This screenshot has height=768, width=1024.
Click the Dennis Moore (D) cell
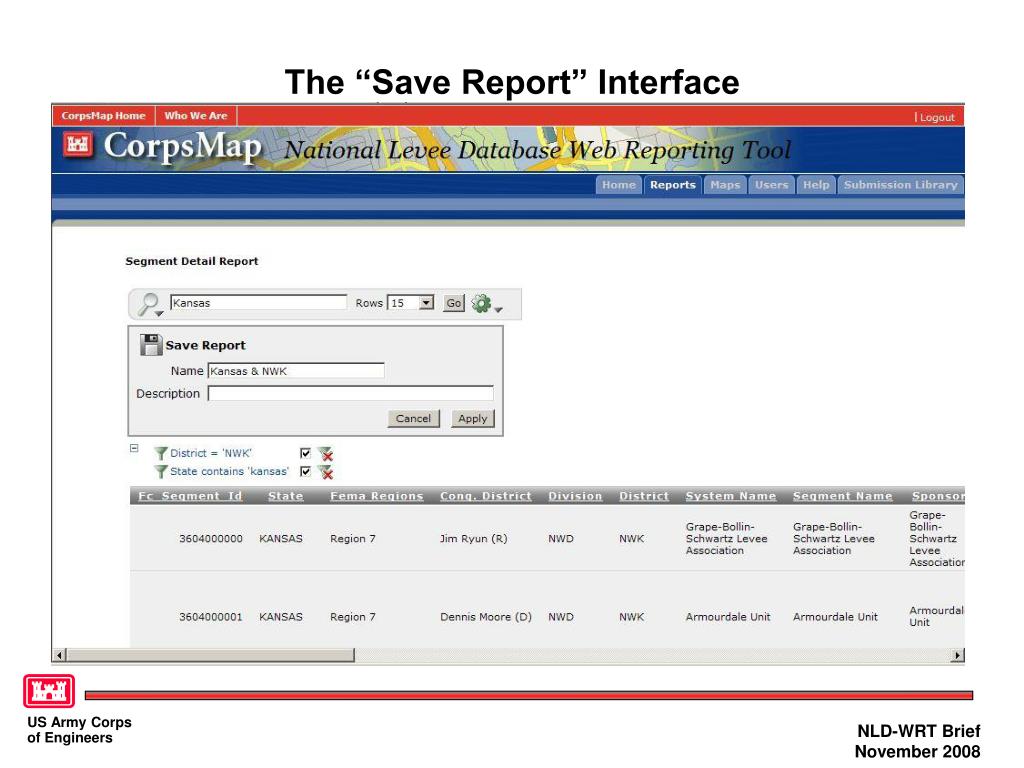coord(486,617)
